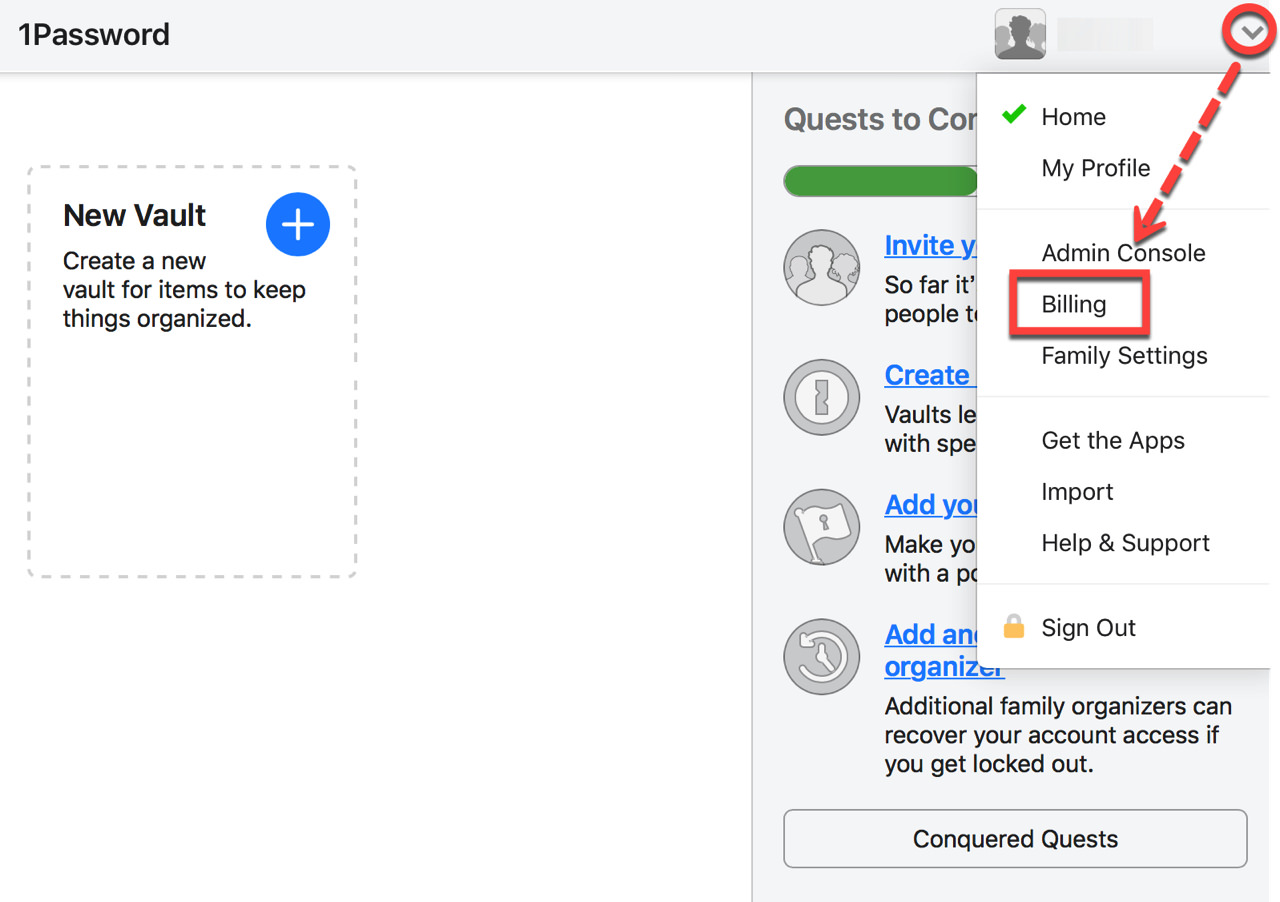This screenshot has width=1280, height=902.
Task: Click the 1Password header title
Action: pos(94,34)
